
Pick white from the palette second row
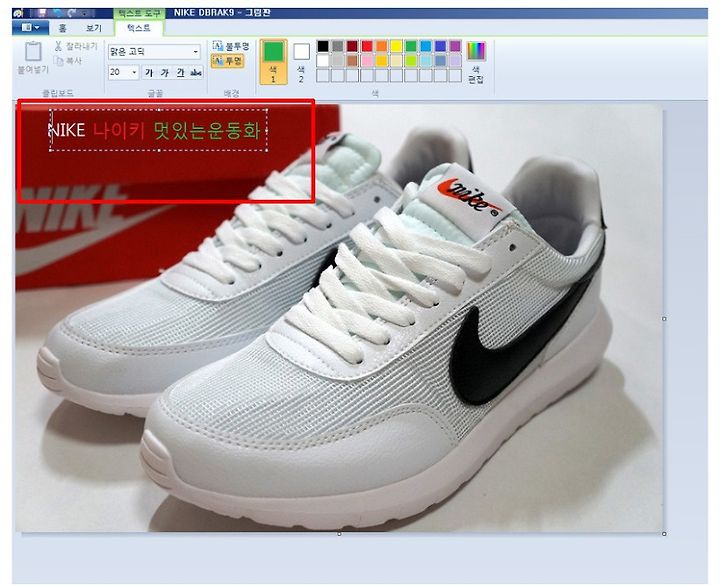click(x=323, y=61)
